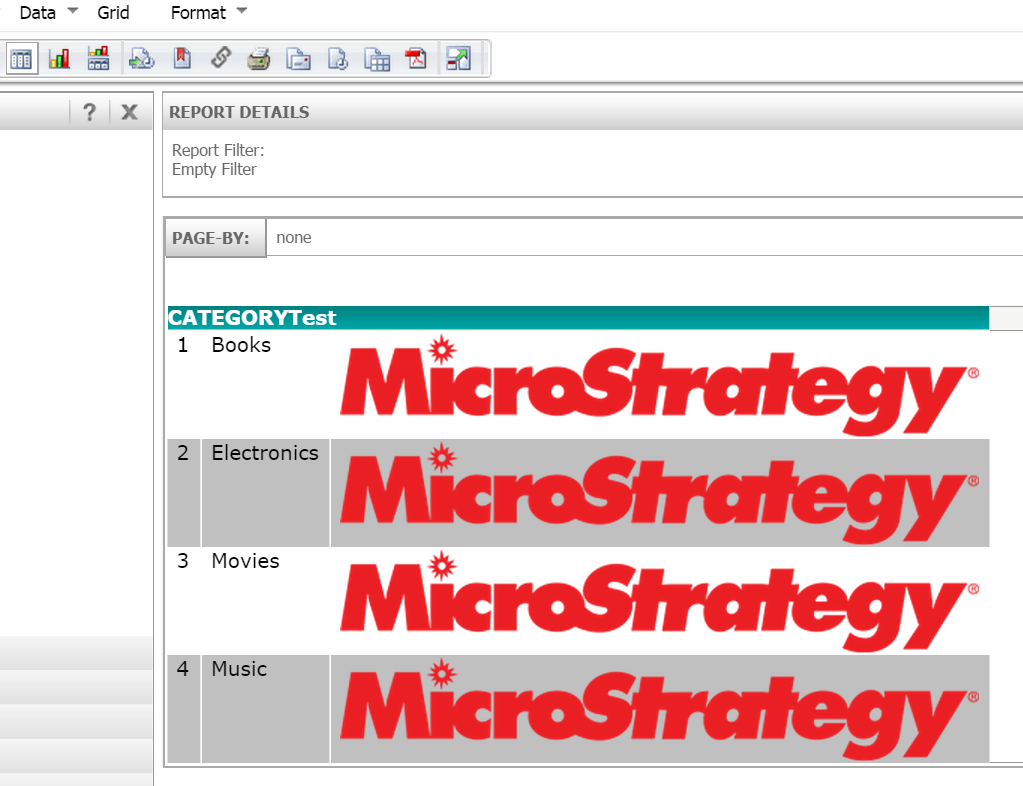This screenshot has width=1023, height=786.
Task: Select Grid and Graph view icon
Action: point(98,59)
